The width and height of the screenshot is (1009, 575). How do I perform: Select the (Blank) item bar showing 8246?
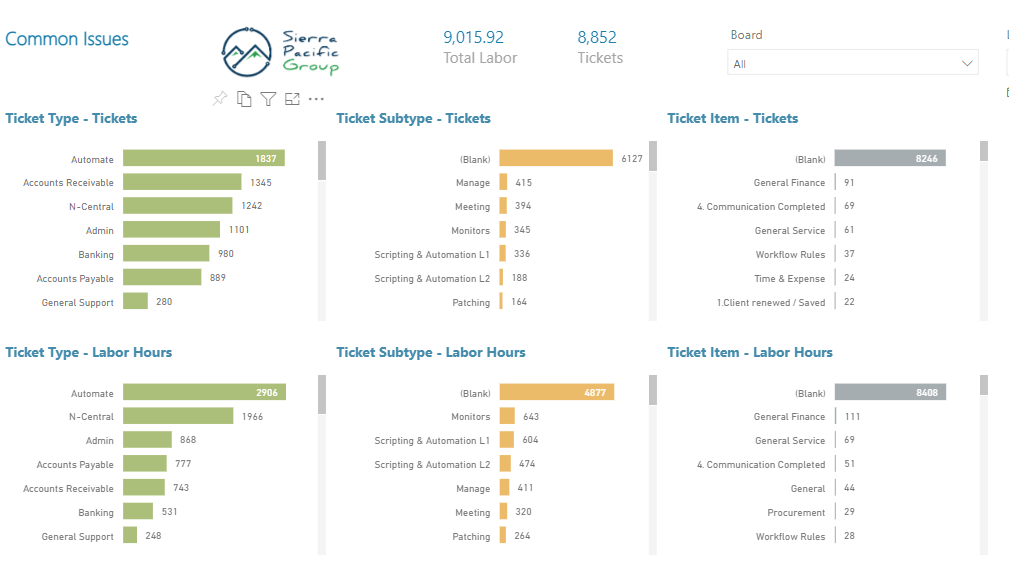coord(890,158)
